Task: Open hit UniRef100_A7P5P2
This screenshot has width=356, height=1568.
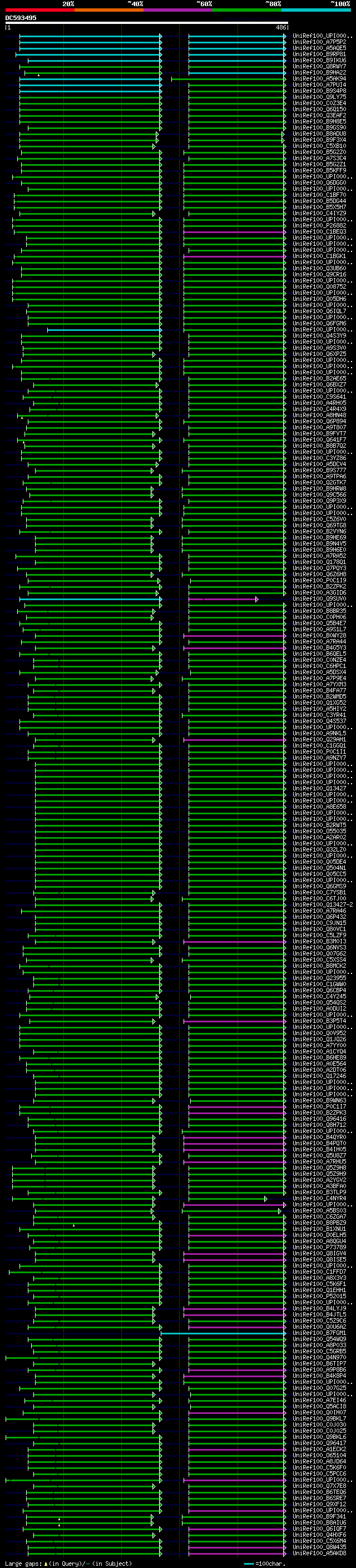Action: [319, 42]
